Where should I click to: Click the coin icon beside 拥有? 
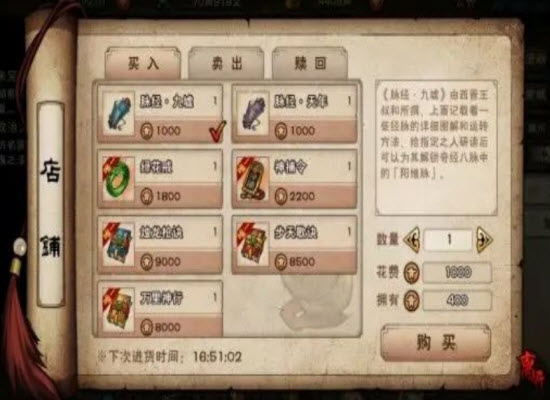(x=412, y=301)
